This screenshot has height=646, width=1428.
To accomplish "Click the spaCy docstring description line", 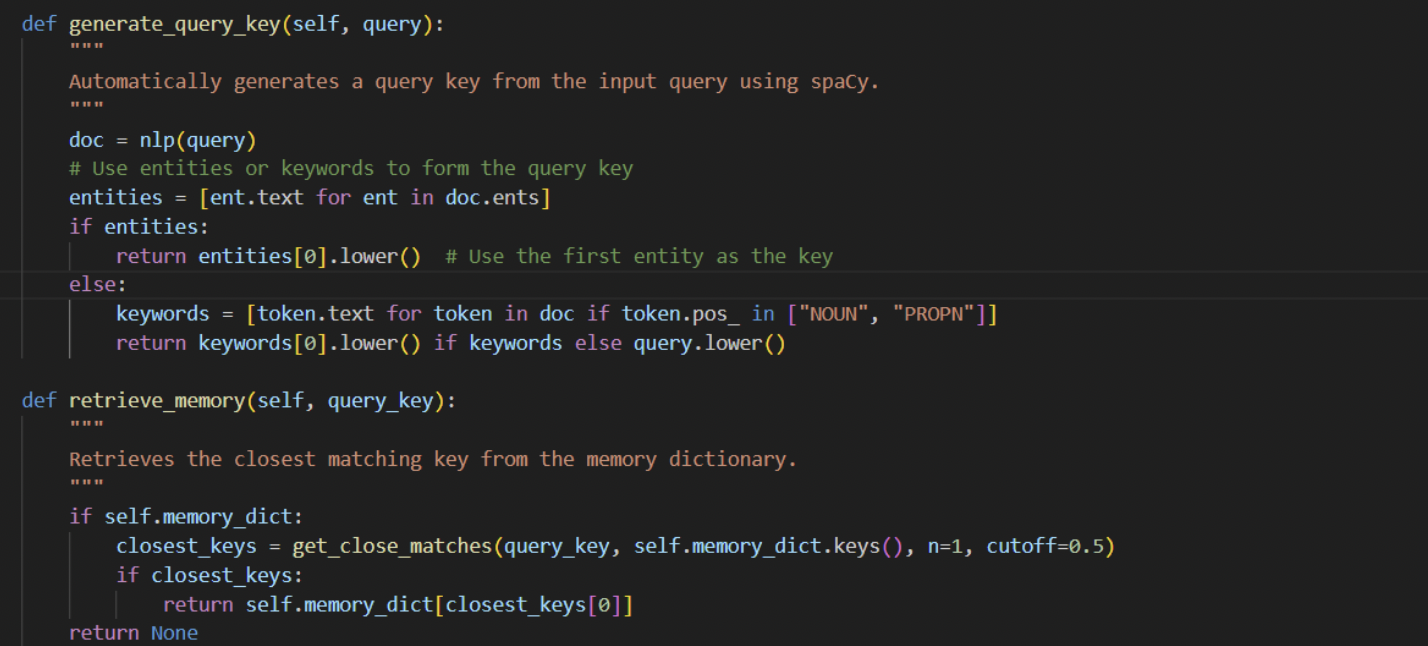I will point(473,82).
